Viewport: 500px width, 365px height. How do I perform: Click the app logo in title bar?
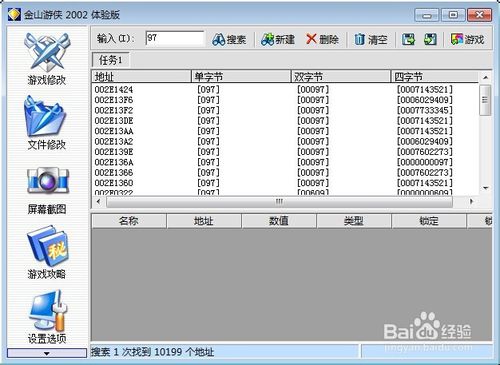(14, 15)
